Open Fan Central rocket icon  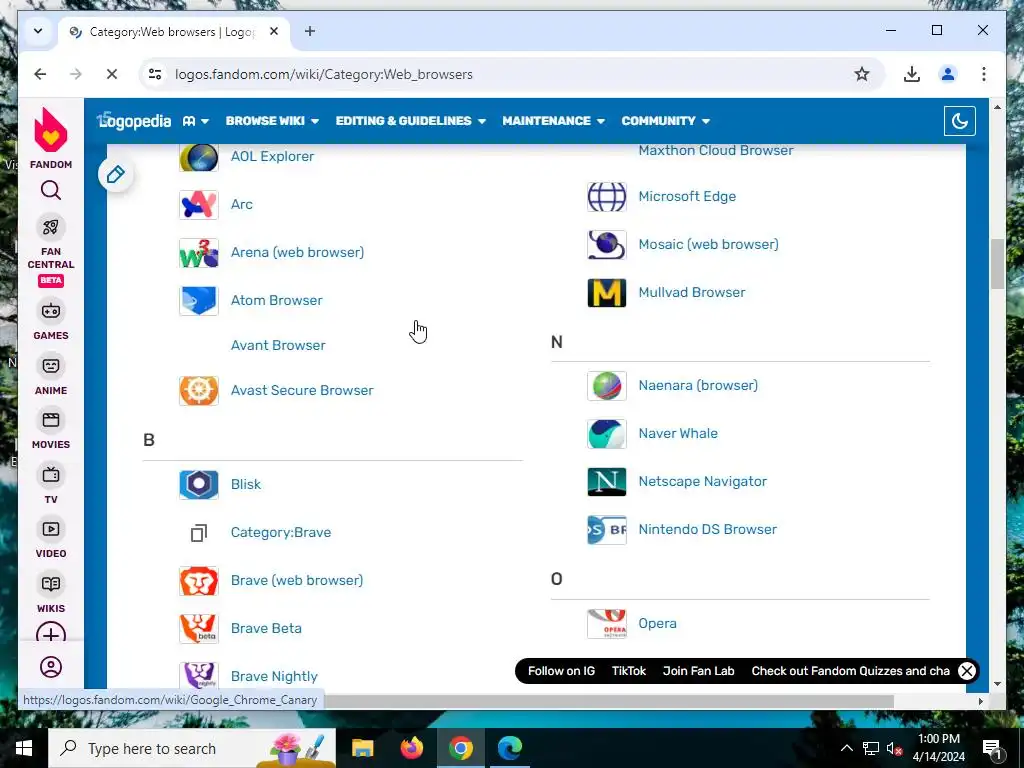[51, 227]
